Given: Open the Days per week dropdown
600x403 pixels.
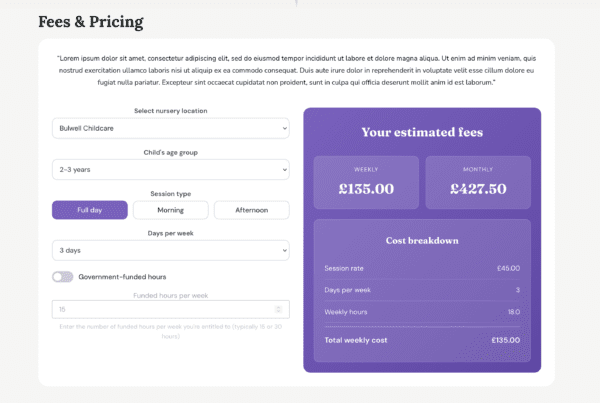Looking at the screenshot, I should [x=170, y=250].
